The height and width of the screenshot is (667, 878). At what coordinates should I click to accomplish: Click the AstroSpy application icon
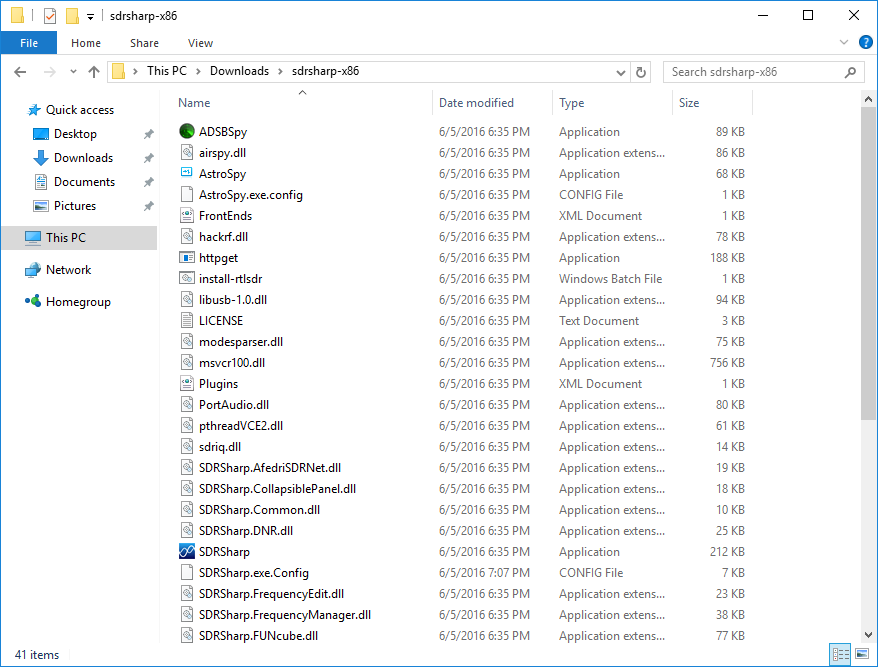186,173
